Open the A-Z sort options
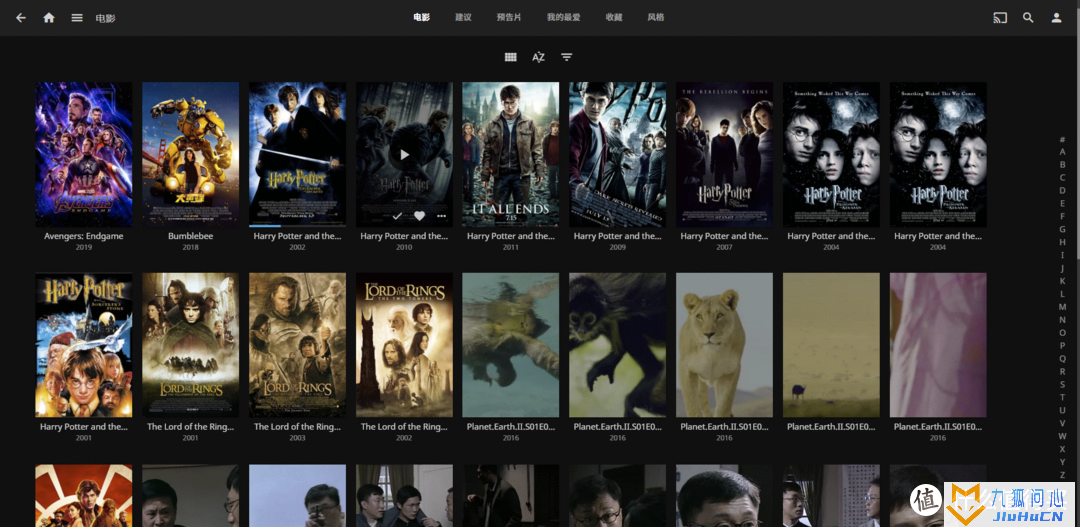The width and height of the screenshot is (1080, 527). pyautogui.click(x=539, y=57)
